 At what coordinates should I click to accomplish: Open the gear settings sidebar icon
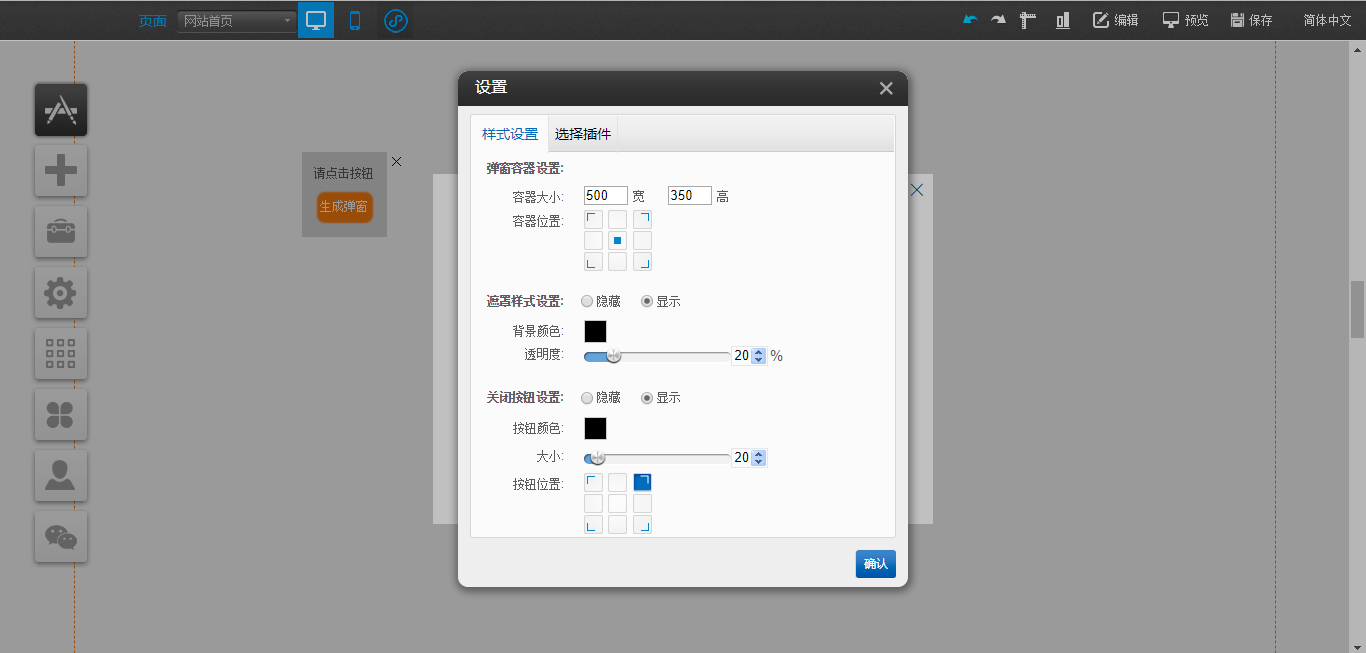[x=61, y=293]
